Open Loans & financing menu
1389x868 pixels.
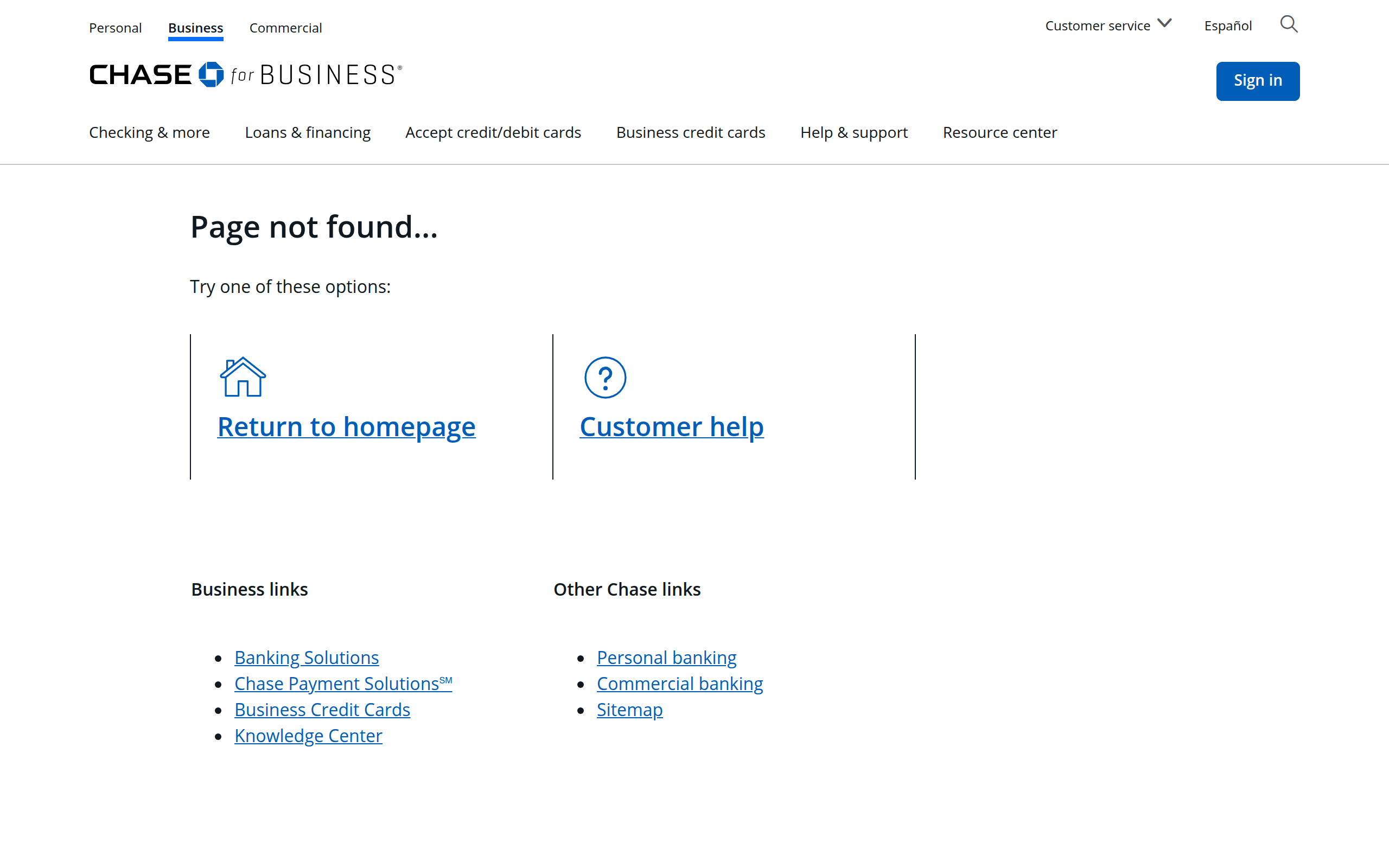308,132
